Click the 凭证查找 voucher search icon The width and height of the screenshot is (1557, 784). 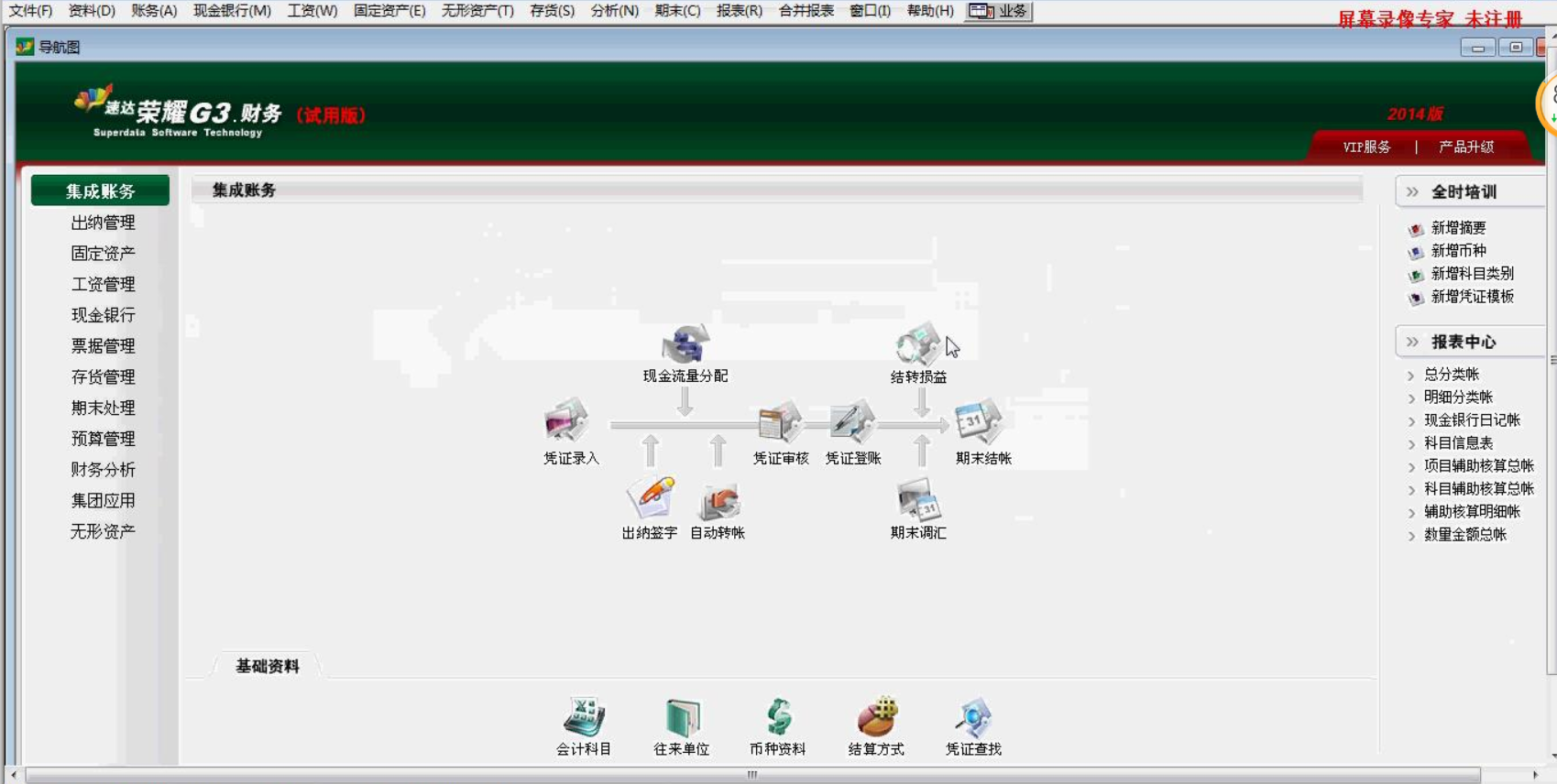click(973, 717)
